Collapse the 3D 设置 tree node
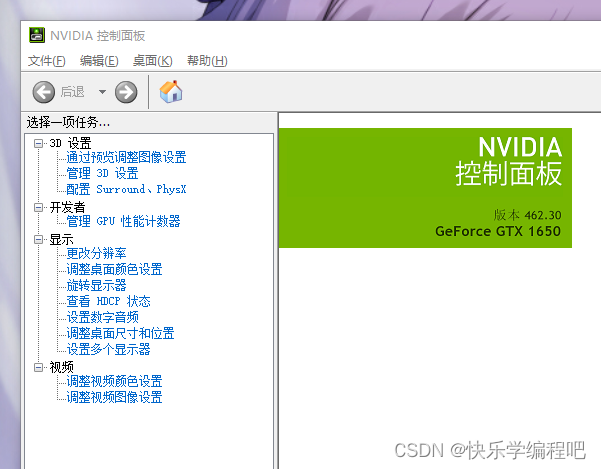Screen dimensions: 601x469 click(38, 143)
